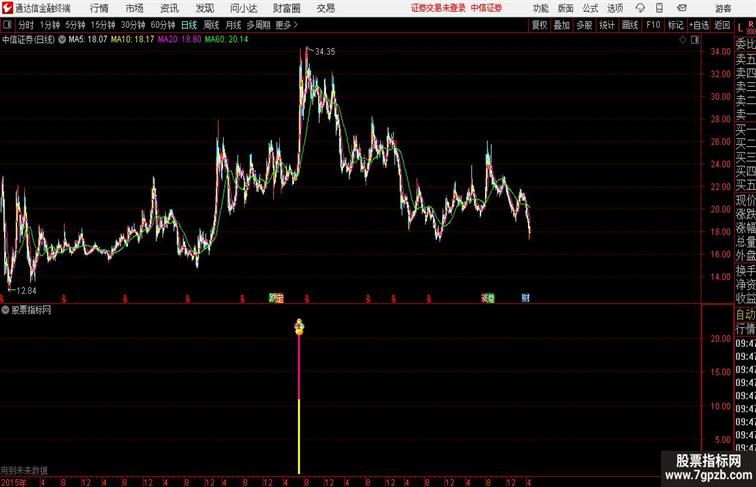Click the 34.35 high price label
756x487 pixels.
pos(325,52)
